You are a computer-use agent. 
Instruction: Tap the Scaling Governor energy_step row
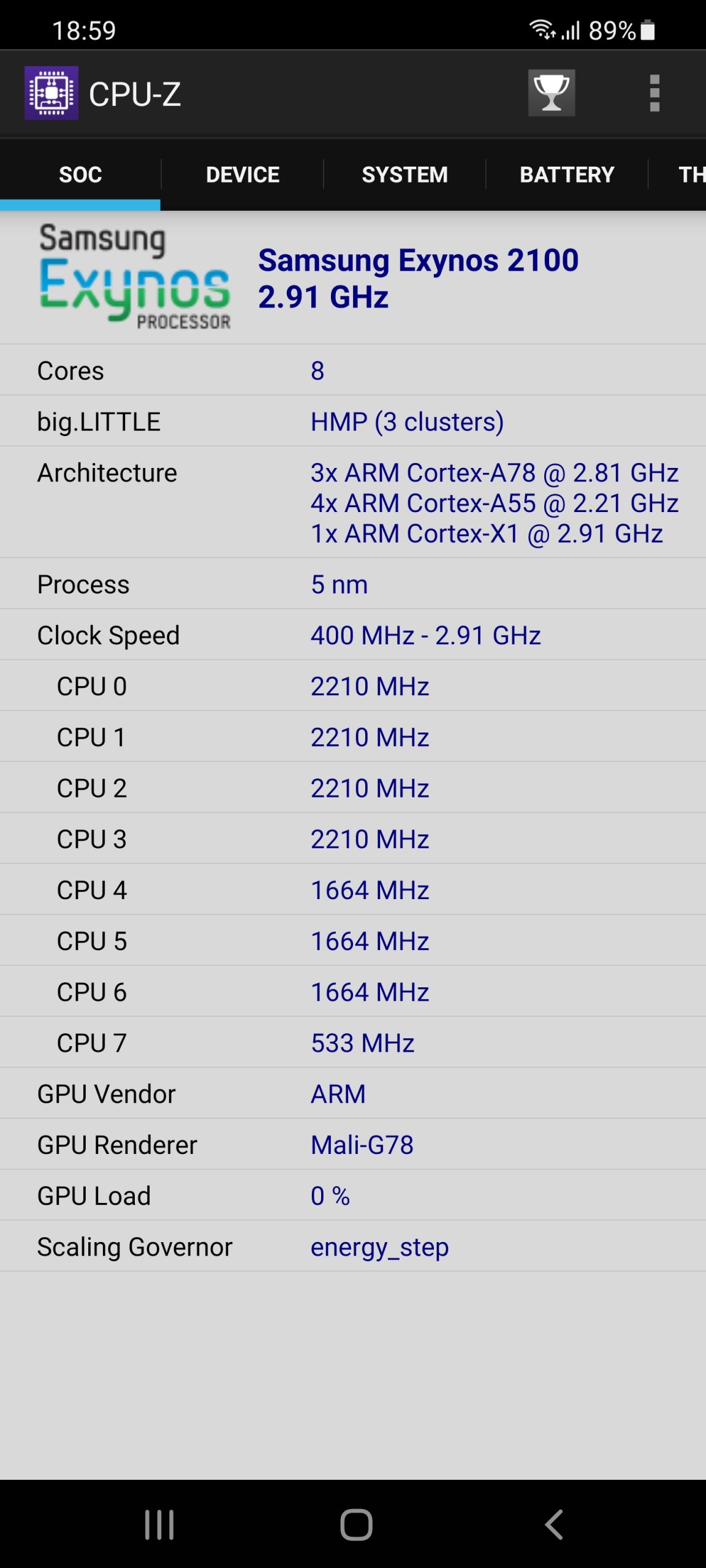(353, 1246)
